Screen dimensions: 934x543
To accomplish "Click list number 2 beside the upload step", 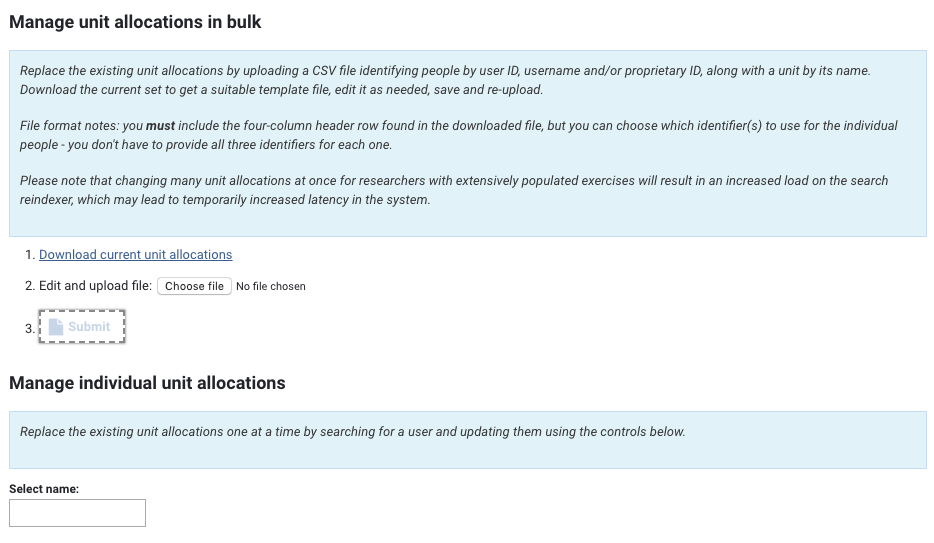I will [x=30, y=286].
